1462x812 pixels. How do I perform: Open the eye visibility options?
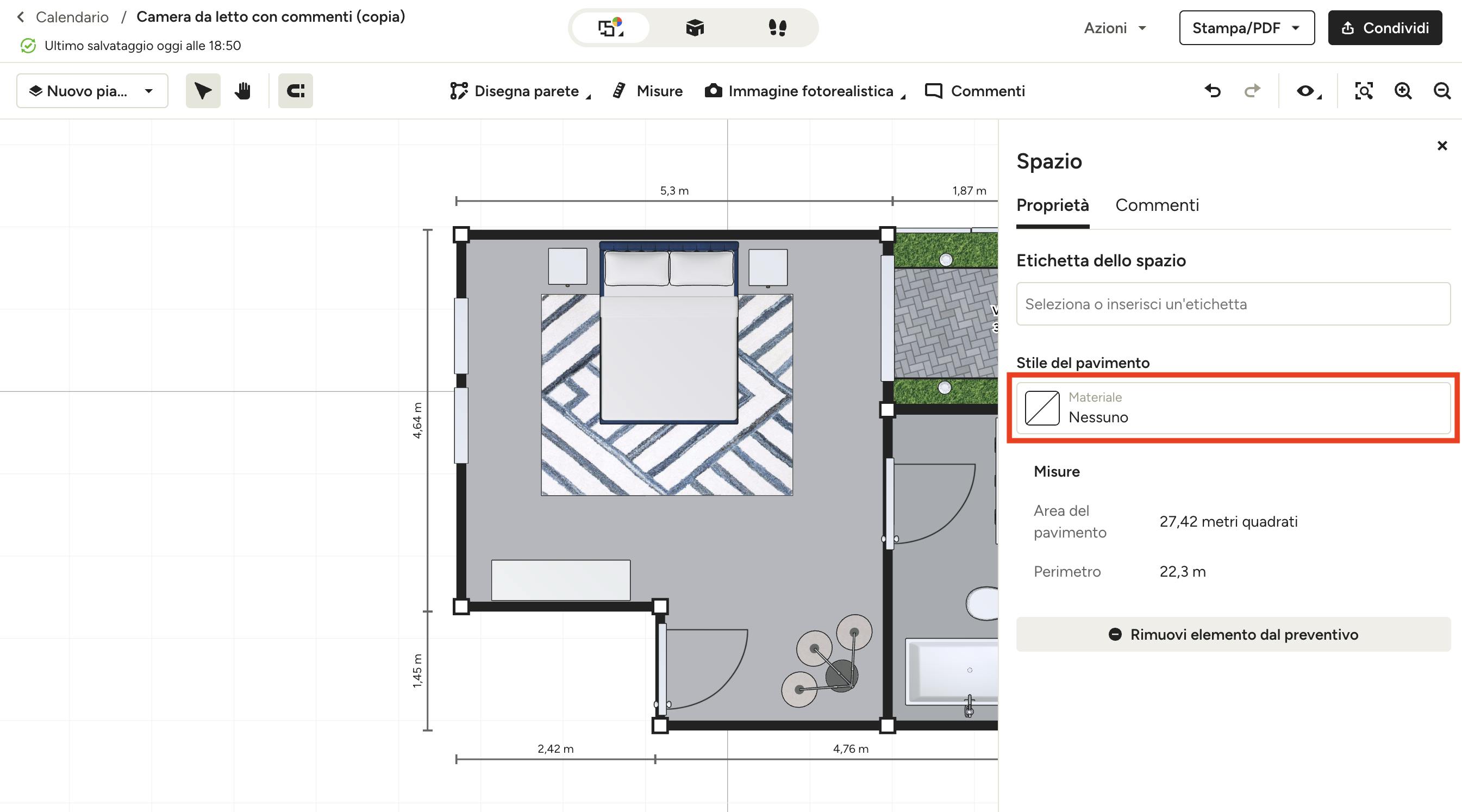(1308, 91)
